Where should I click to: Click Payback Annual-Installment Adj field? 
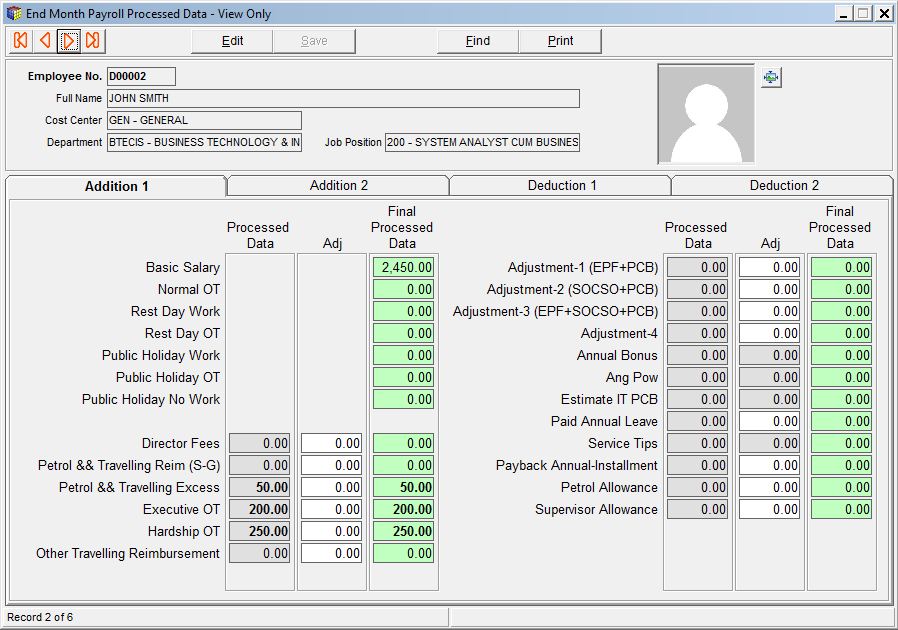point(769,465)
